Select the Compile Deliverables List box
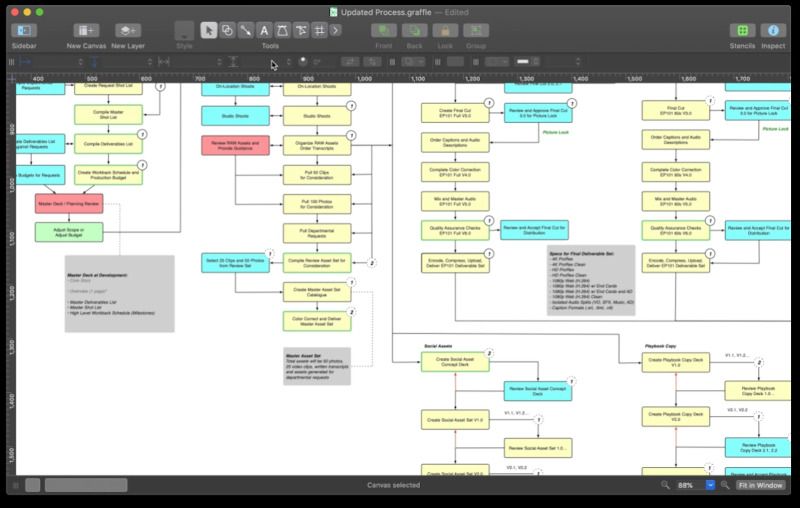Image resolution: width=800 pixels, height=508 pixels. click(x=108, y=144)
